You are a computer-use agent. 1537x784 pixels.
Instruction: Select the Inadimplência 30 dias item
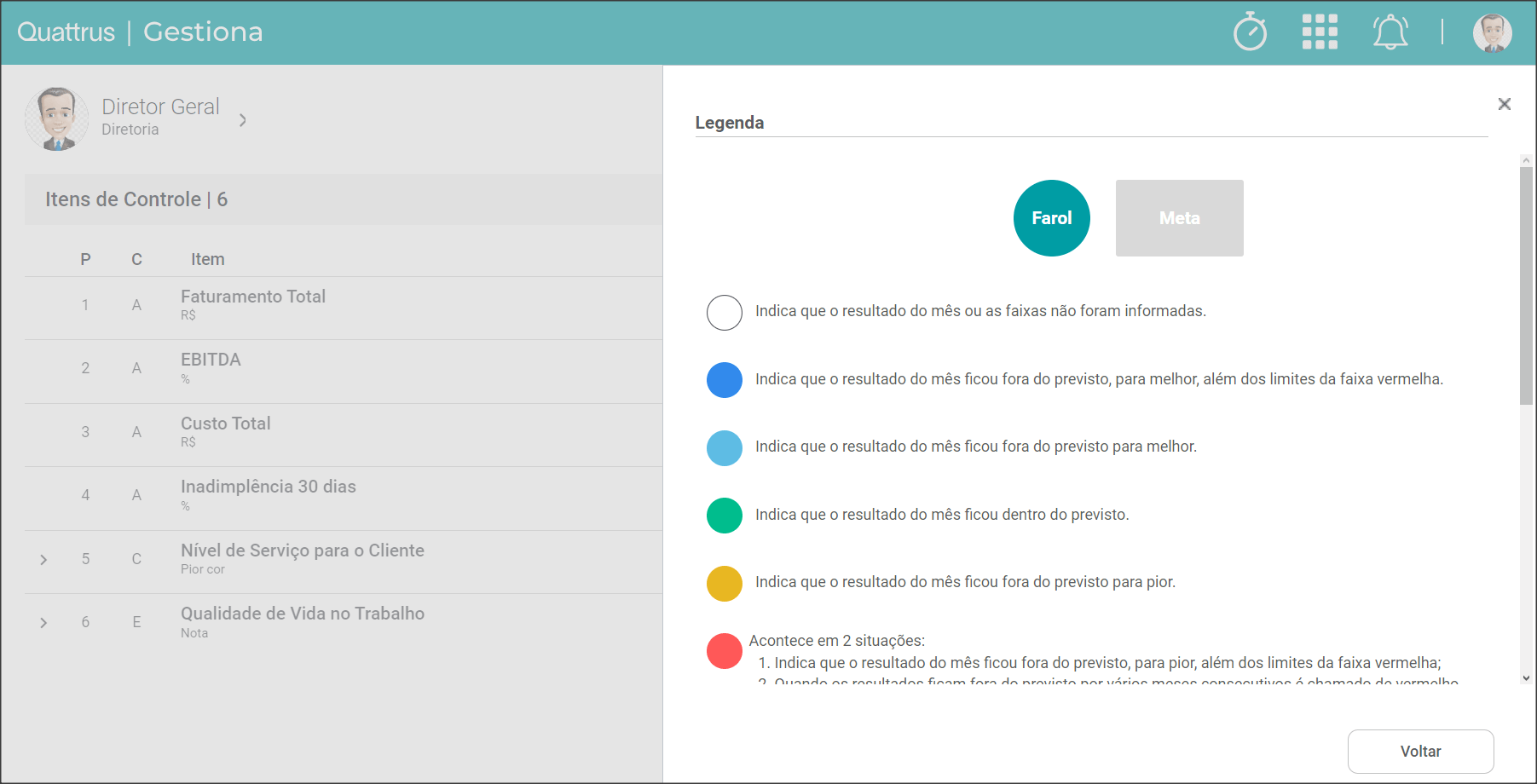(x=269, y=487)
